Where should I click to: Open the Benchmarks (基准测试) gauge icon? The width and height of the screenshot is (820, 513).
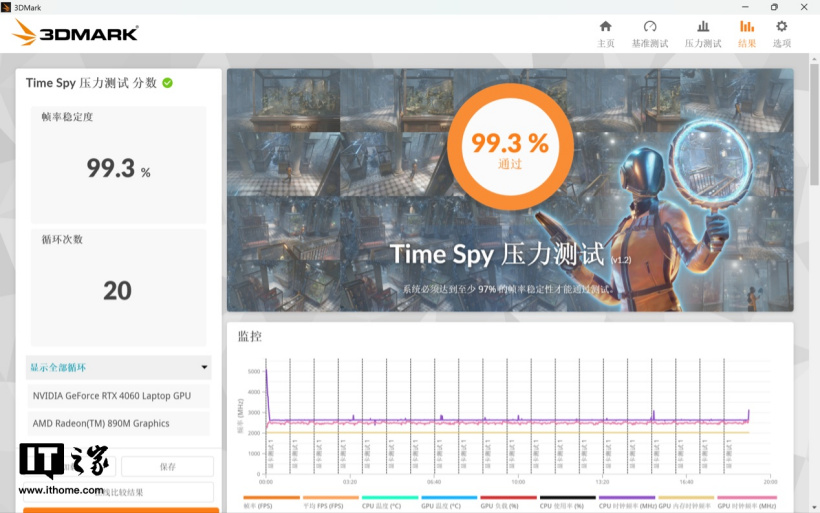click(x=650, y=33)
